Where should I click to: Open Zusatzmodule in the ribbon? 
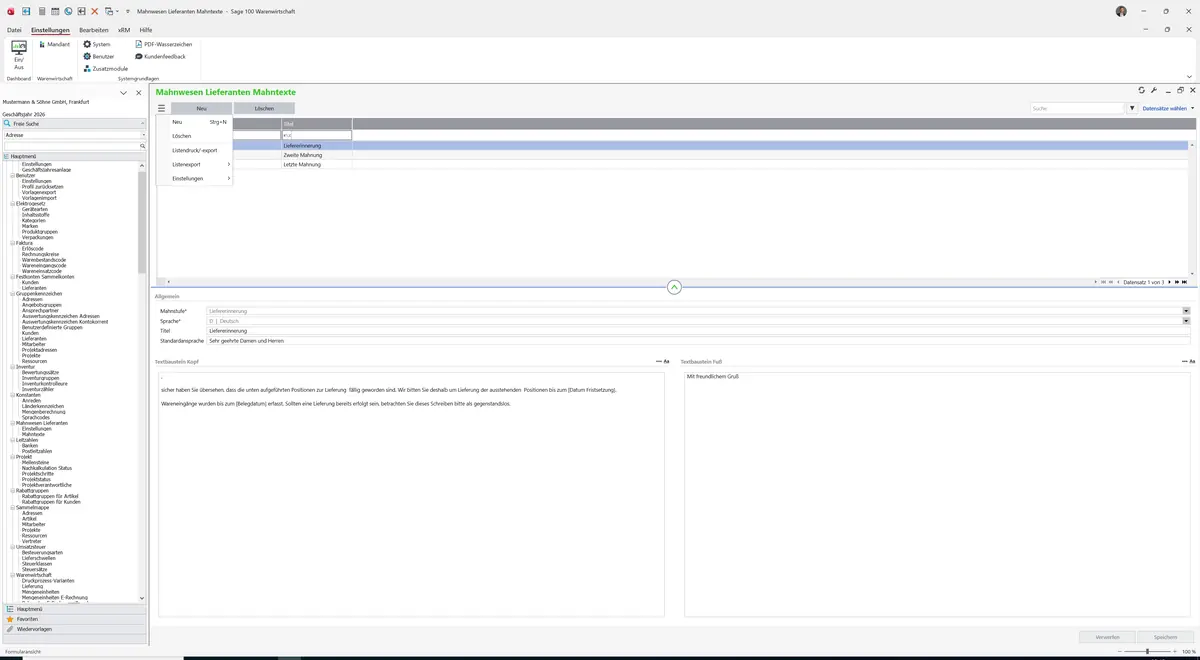tap(87, 68)
